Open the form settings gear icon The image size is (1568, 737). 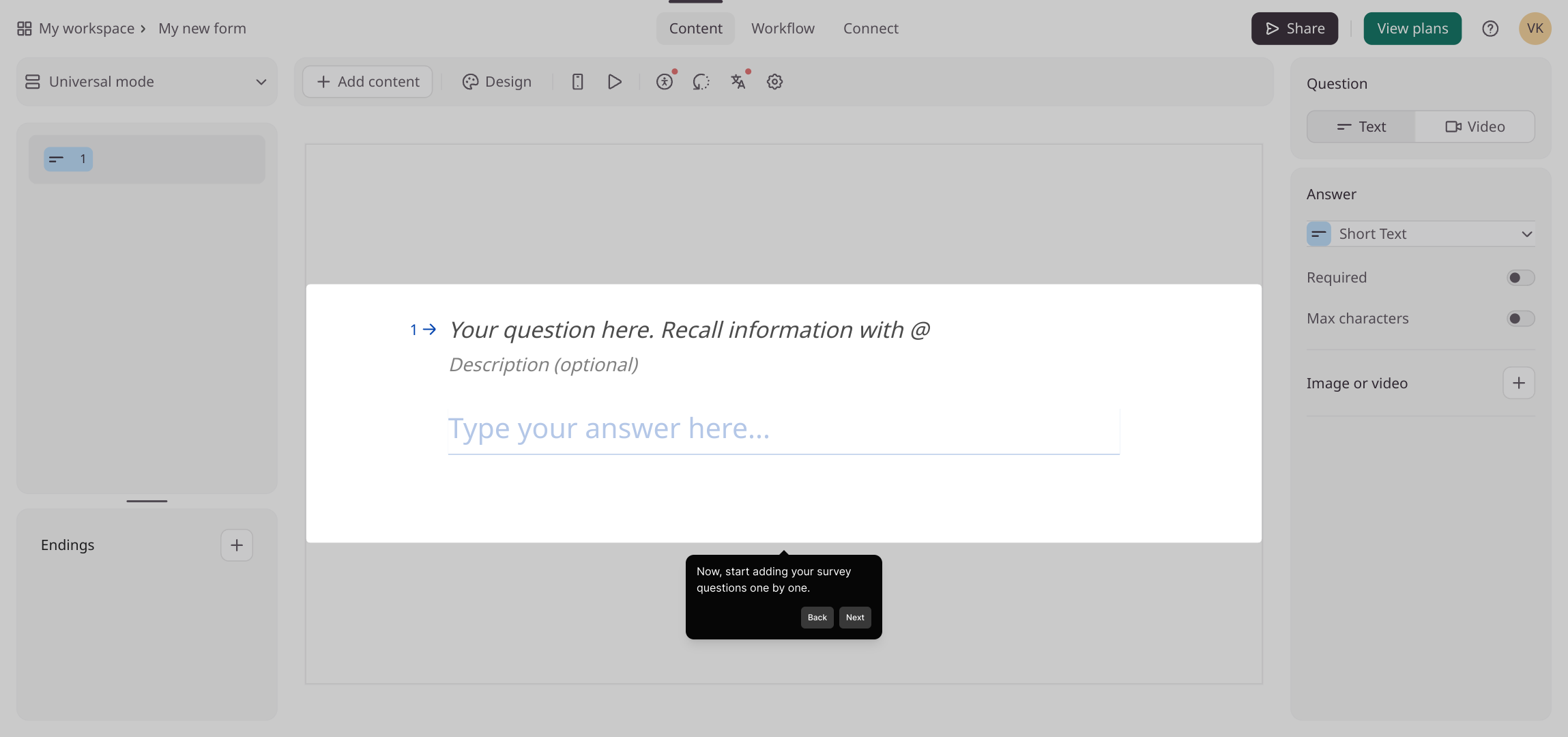click(774, 82)
